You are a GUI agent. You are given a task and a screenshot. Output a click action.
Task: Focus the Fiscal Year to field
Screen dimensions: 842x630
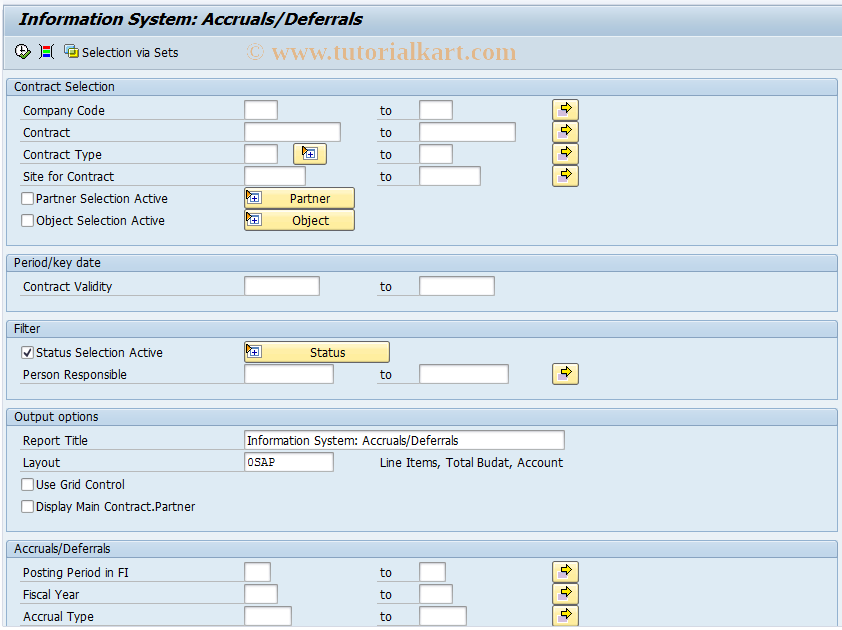(x=436, y=595)
